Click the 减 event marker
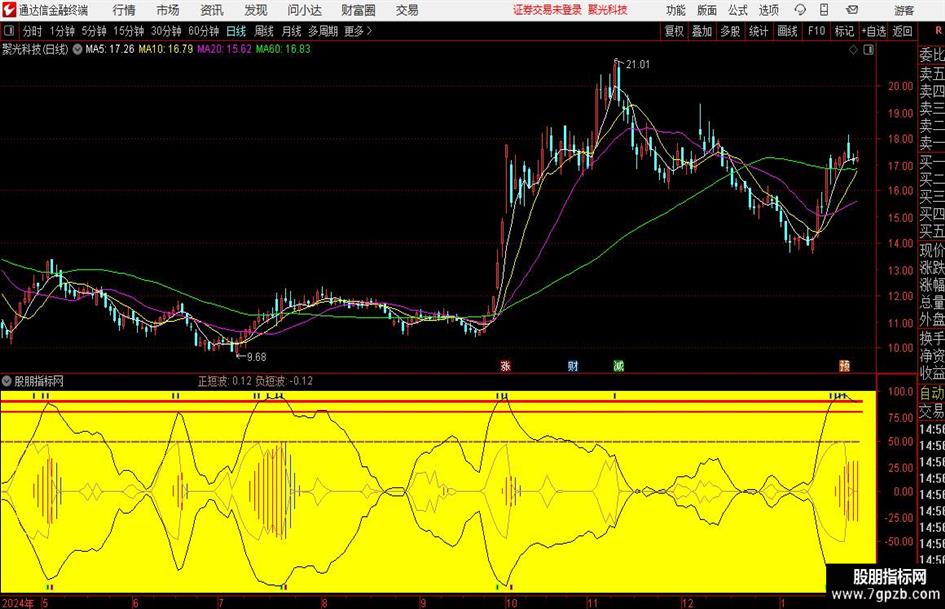945x609 pixels. point(618,365)
